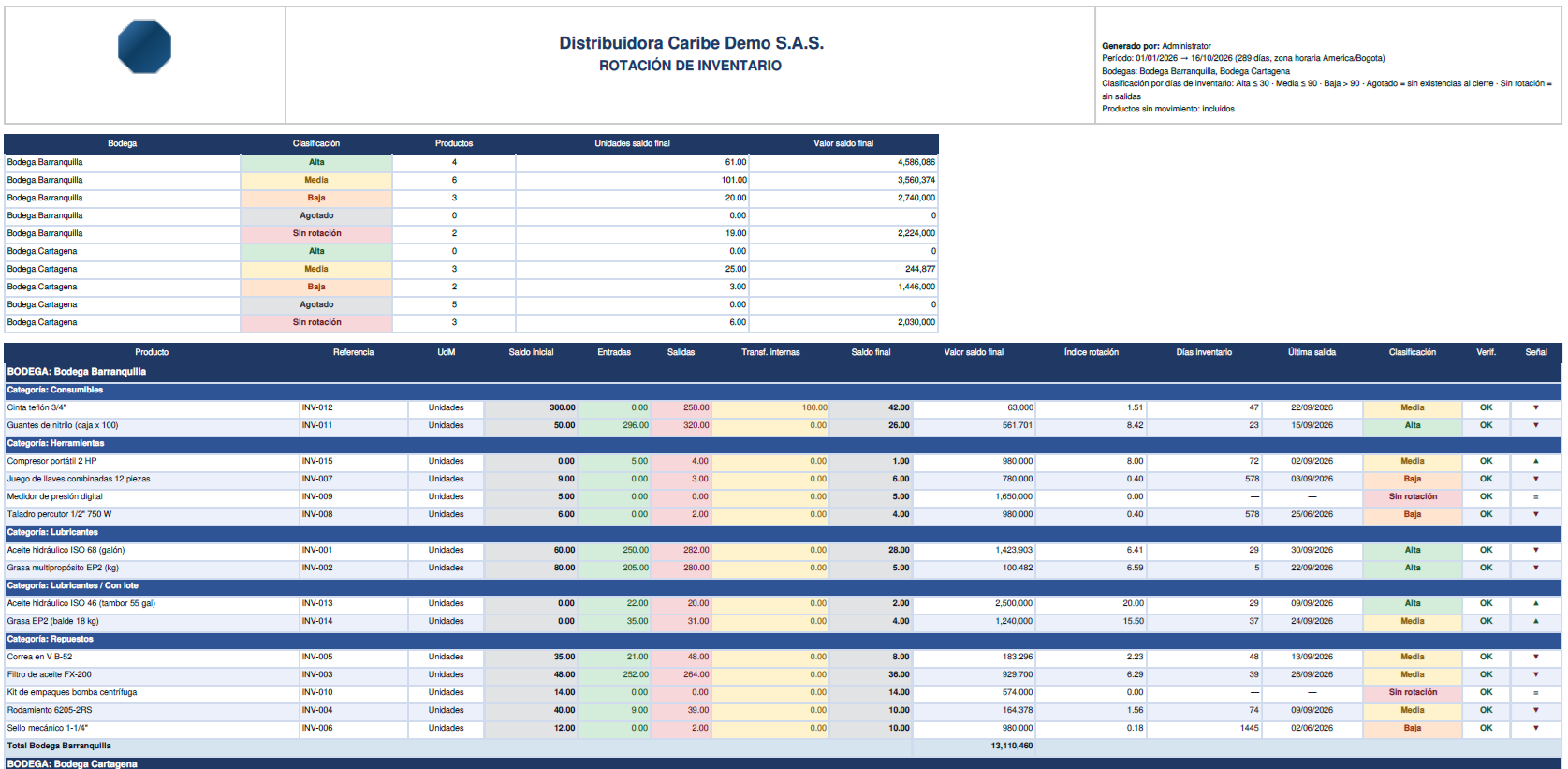Click days inventory value 1445 for Sello mecánico
The width and height of the screenshot is (1568, 769).
(1250, 728)
